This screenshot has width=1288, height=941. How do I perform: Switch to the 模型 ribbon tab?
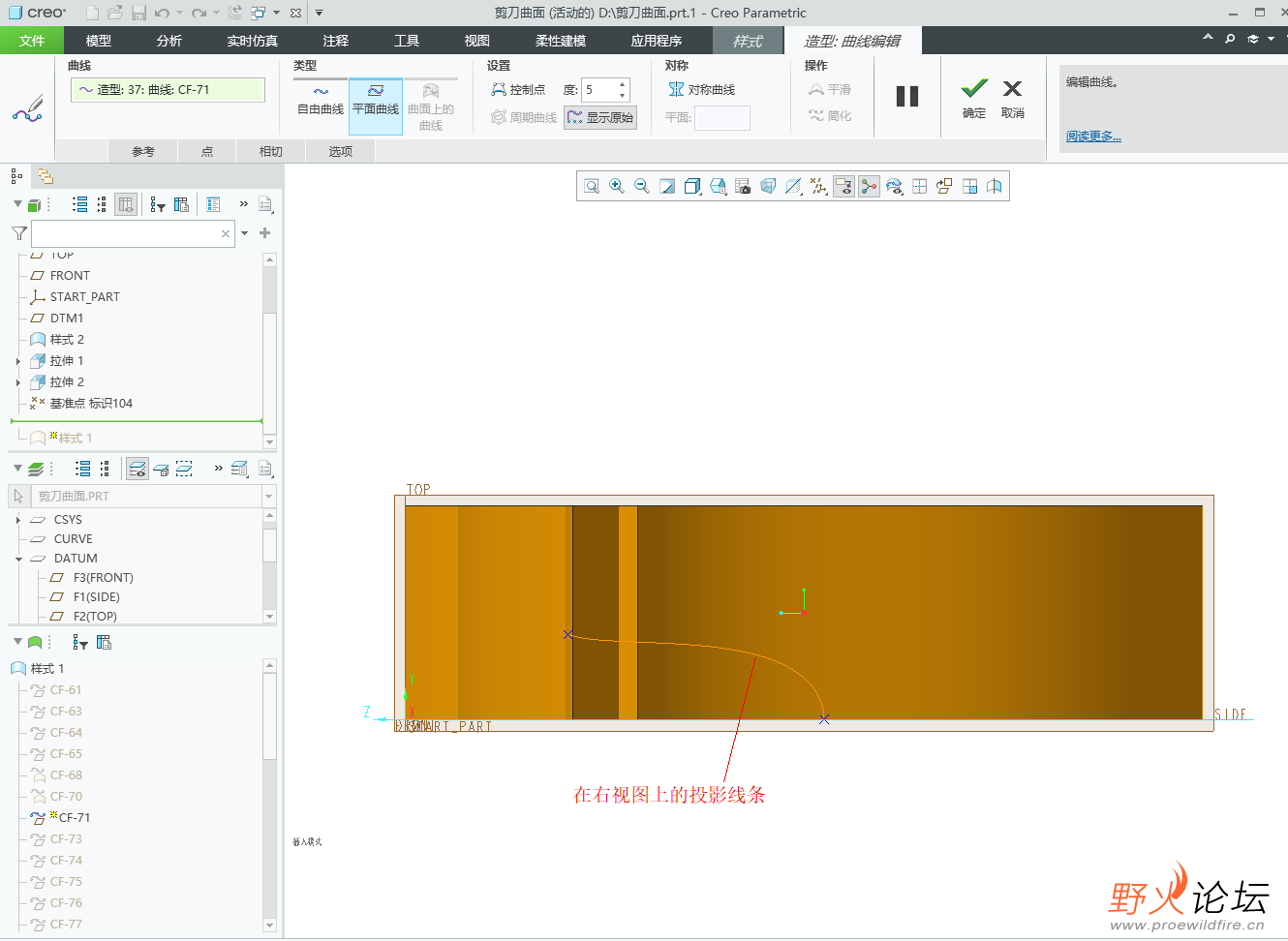tap(99, 41)
